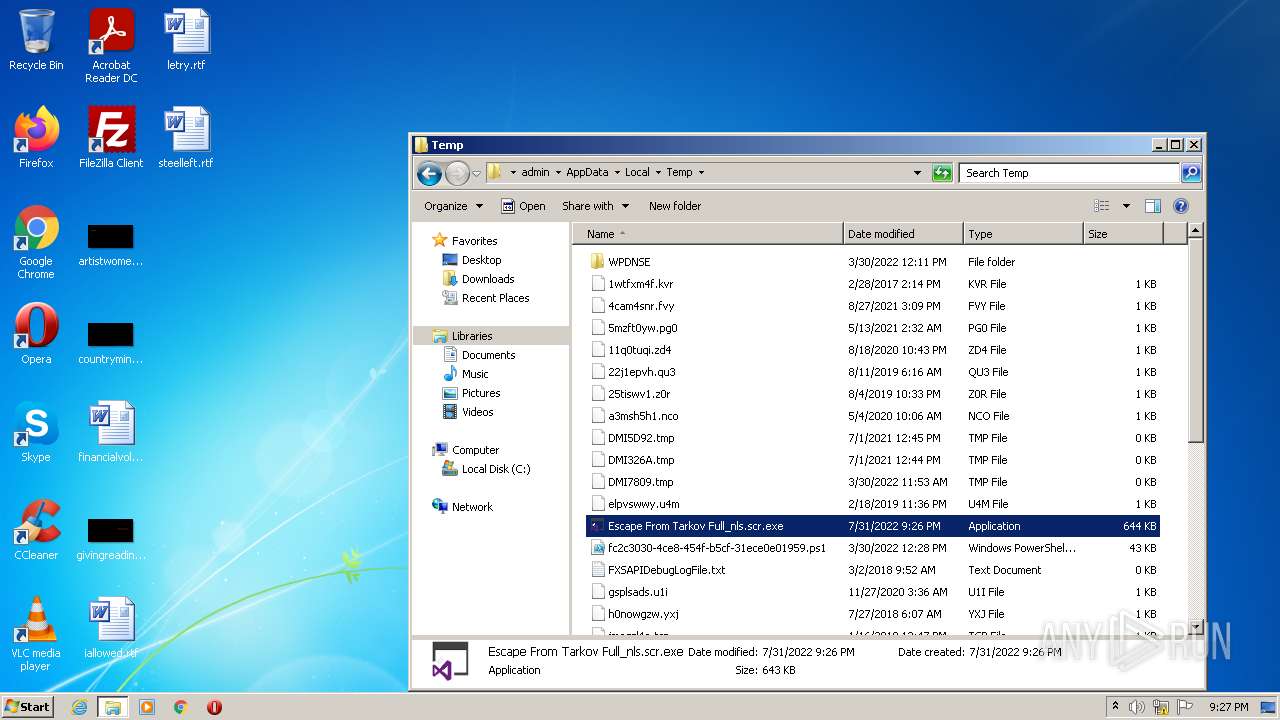Open Opera from the taskbar
1280x720 pixels.
[214, 707]
